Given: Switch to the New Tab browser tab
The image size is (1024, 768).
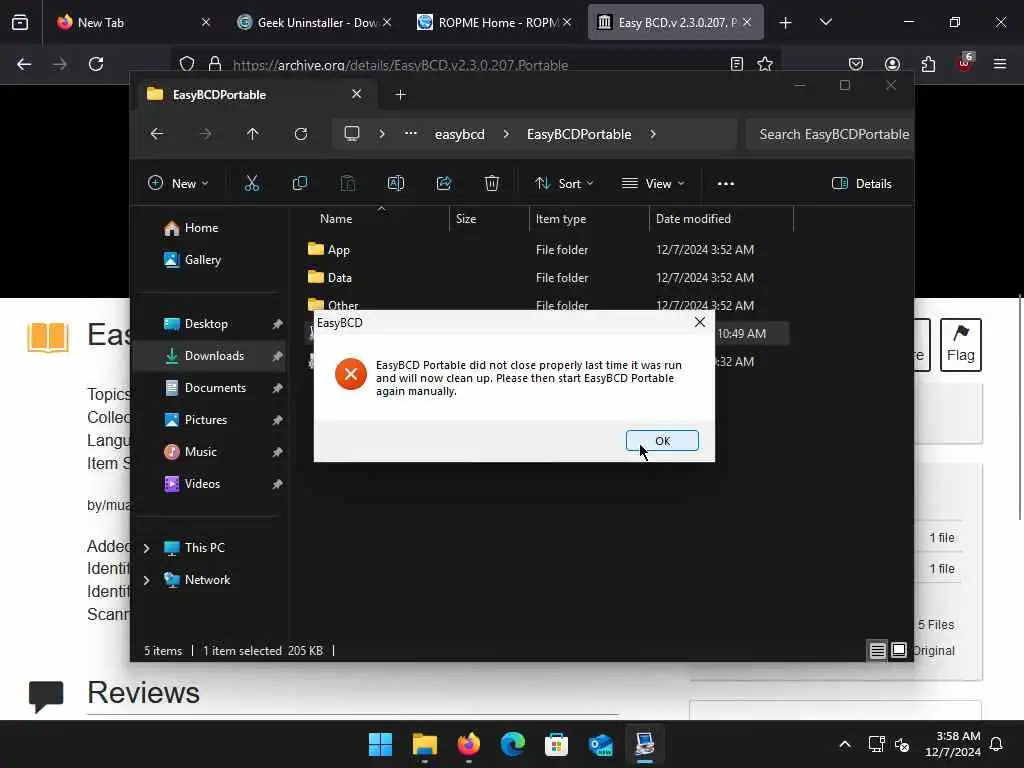Looking at the screenshot, I should [134, 22].
